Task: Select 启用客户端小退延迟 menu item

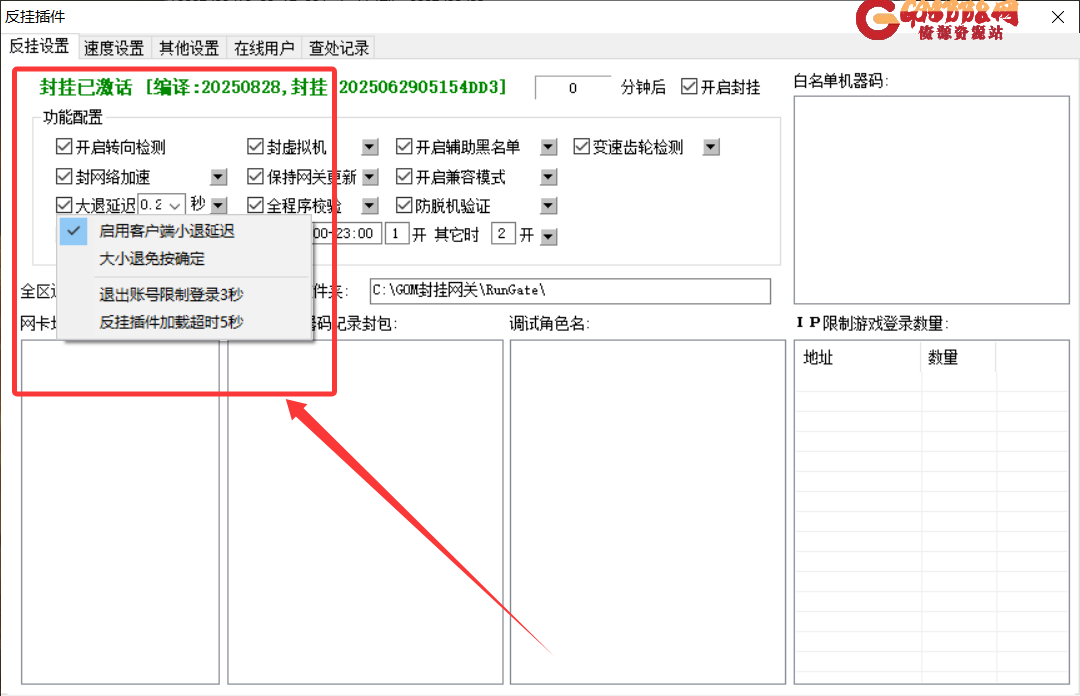Action: 167,231
